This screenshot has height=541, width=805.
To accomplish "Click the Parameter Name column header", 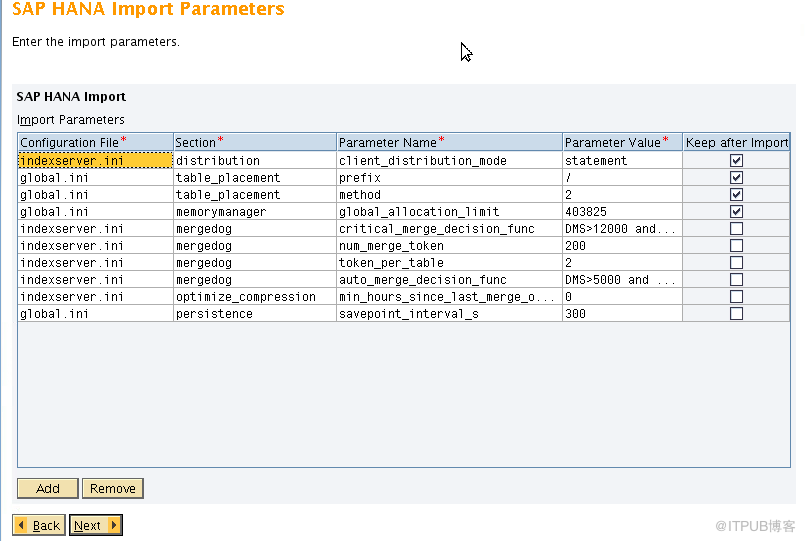I will pyautogui.click(x=449, y=142).
